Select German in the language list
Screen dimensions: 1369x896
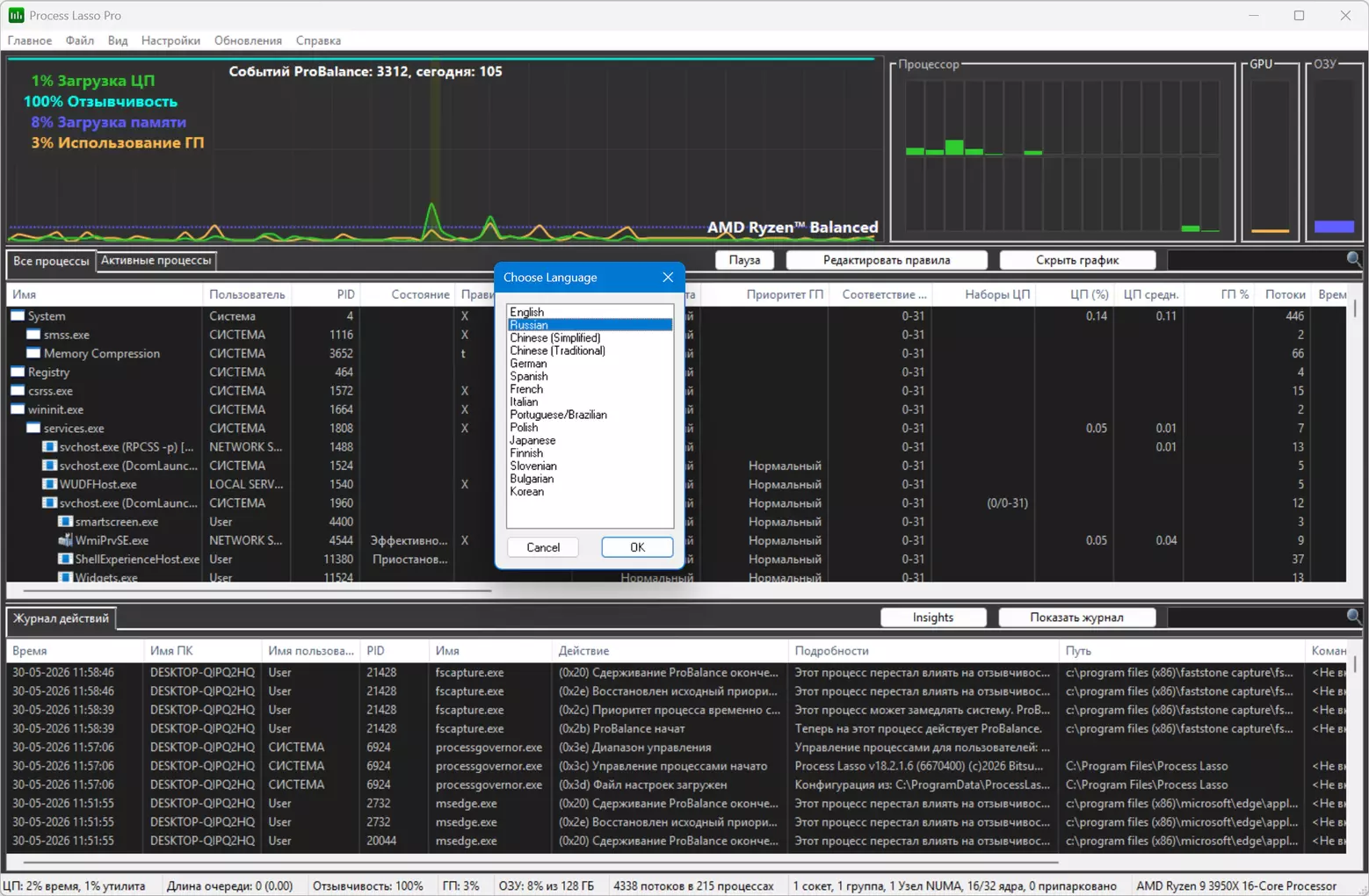click(528, 364)
